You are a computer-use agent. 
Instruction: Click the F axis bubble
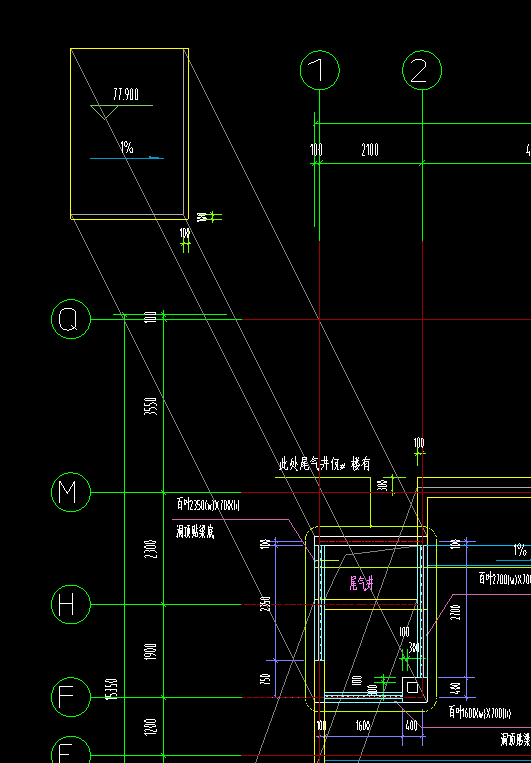click(x=71, y=697)
